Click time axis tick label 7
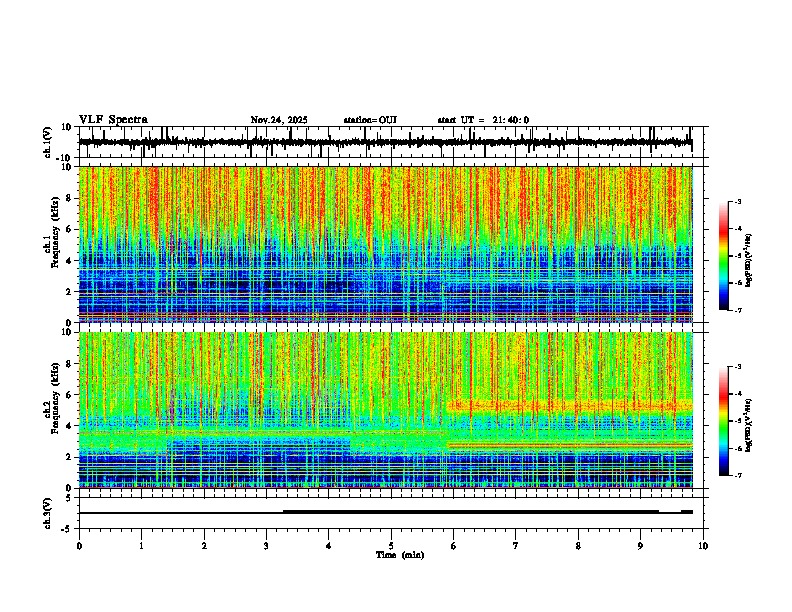Viewport: 792px width, 612px height. 516,546
